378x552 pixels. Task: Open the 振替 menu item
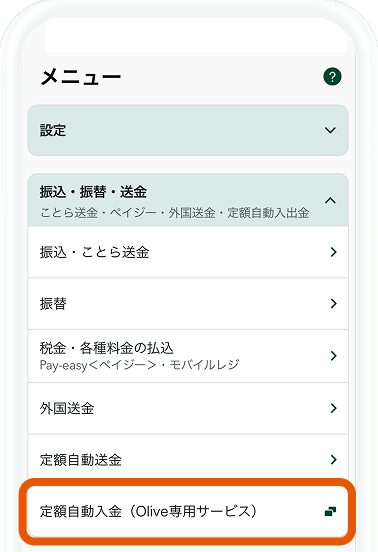[188, 303]
